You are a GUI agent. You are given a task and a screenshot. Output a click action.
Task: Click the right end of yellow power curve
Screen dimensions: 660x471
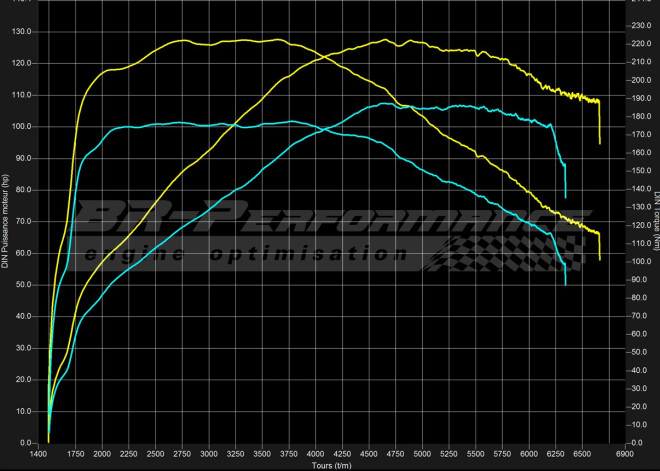point(599,142)
